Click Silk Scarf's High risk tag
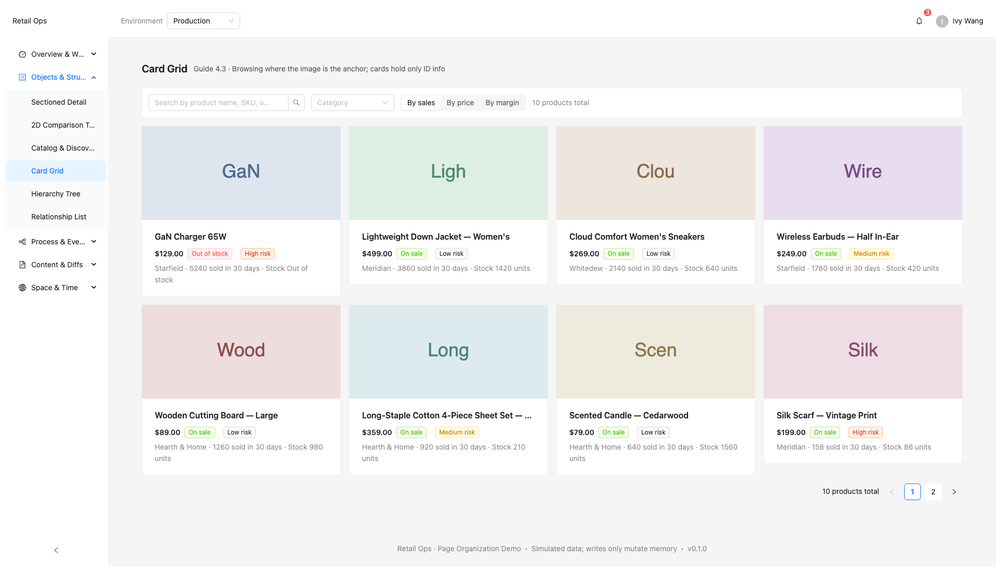The image size is (1000, 571). pyautogui.click(x=865, y=433)
